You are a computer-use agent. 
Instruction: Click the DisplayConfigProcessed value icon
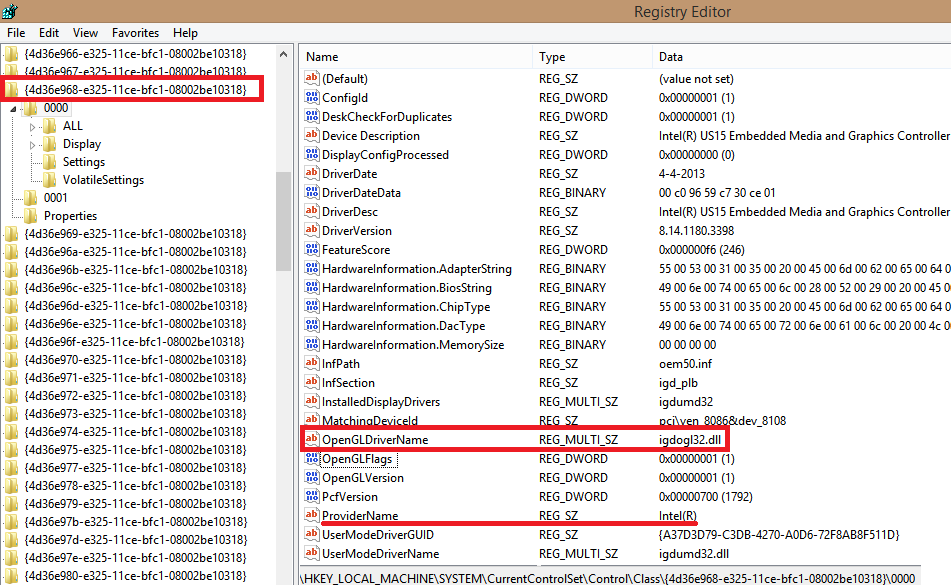pos(312,154)
